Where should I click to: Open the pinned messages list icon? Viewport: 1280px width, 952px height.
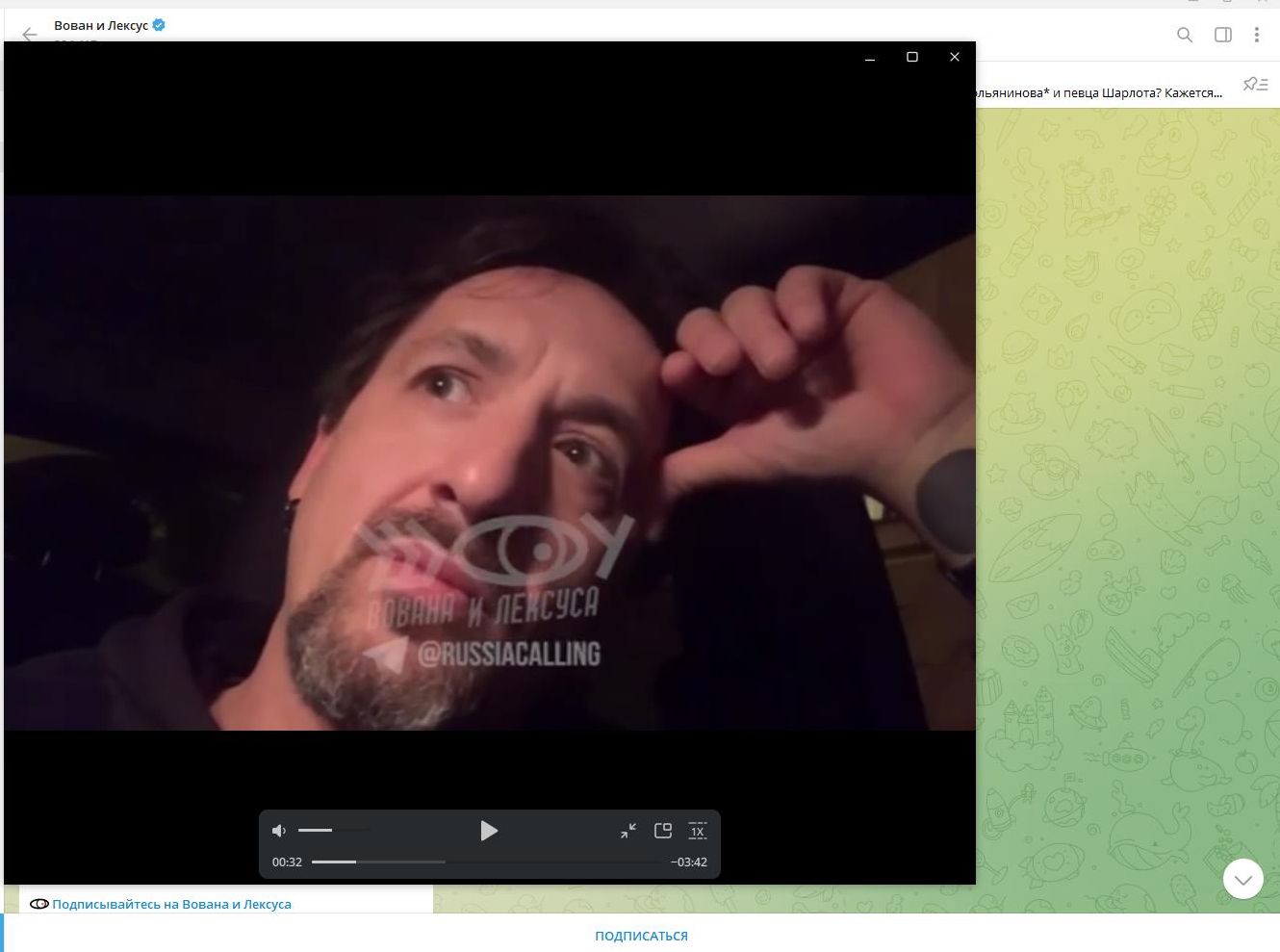click(x=1255, y=85)
